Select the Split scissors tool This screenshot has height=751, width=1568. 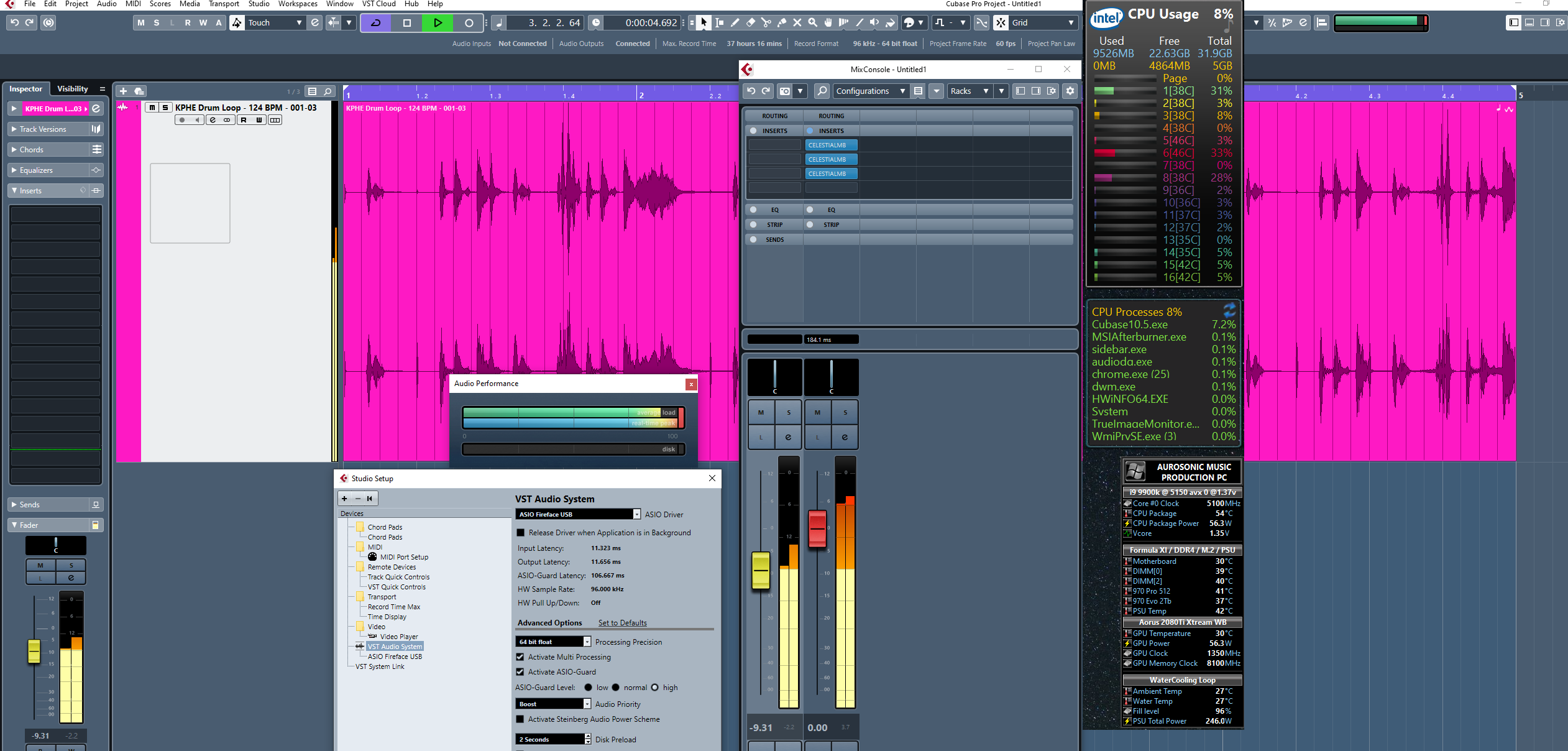tap(766, 23)
